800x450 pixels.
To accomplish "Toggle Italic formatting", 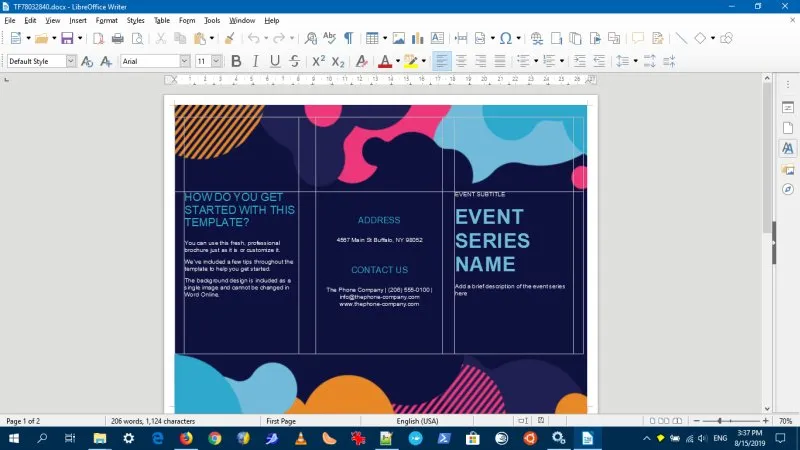I will tap(255, 61).
